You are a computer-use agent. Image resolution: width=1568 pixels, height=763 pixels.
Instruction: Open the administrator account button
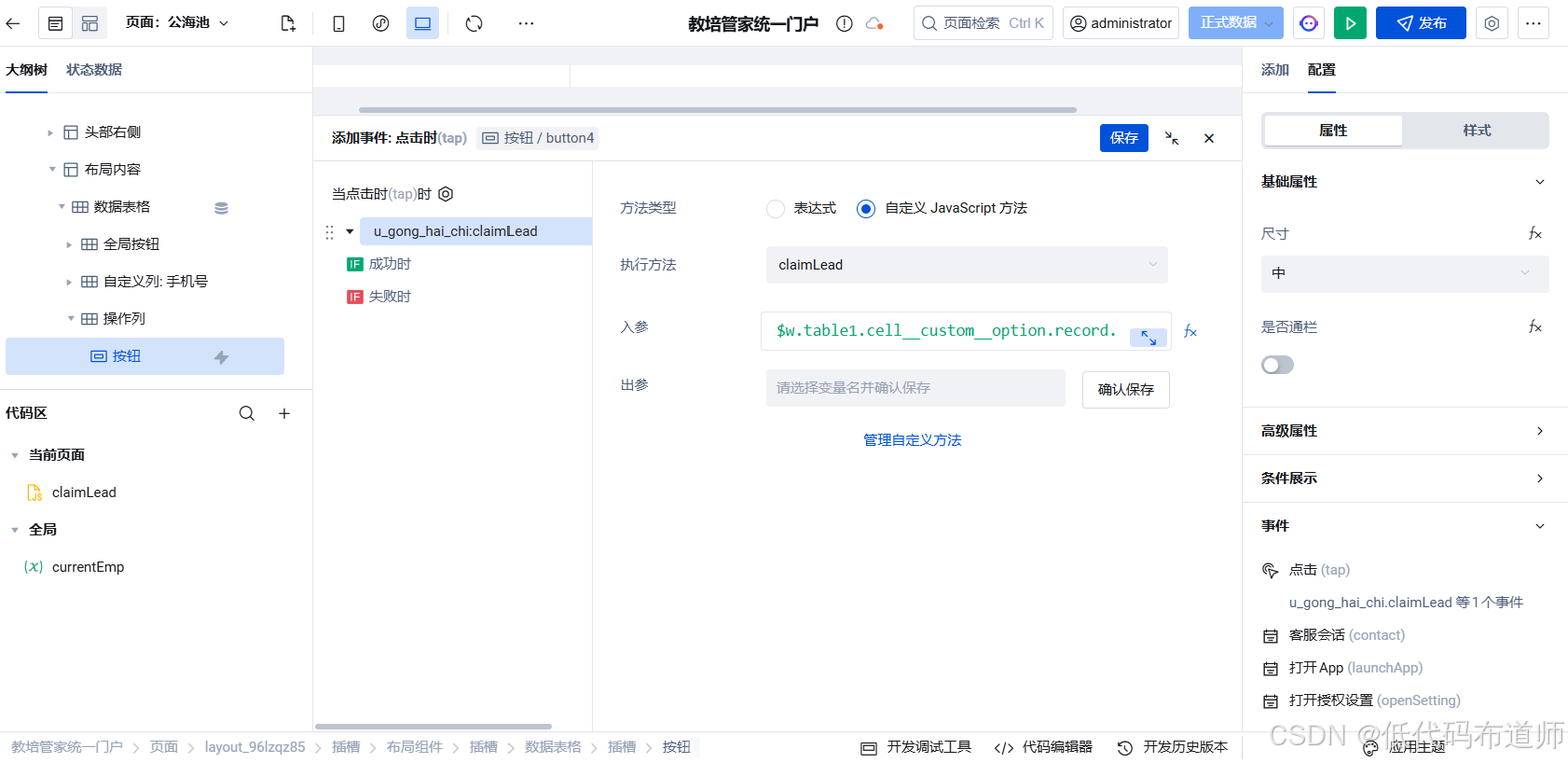[1121, 23]
